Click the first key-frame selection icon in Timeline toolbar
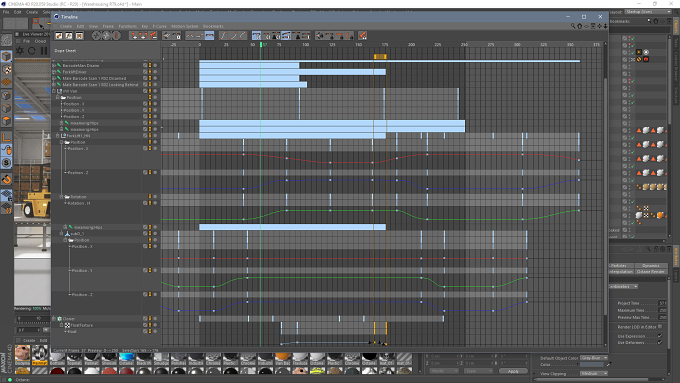 tap(134, 36)
